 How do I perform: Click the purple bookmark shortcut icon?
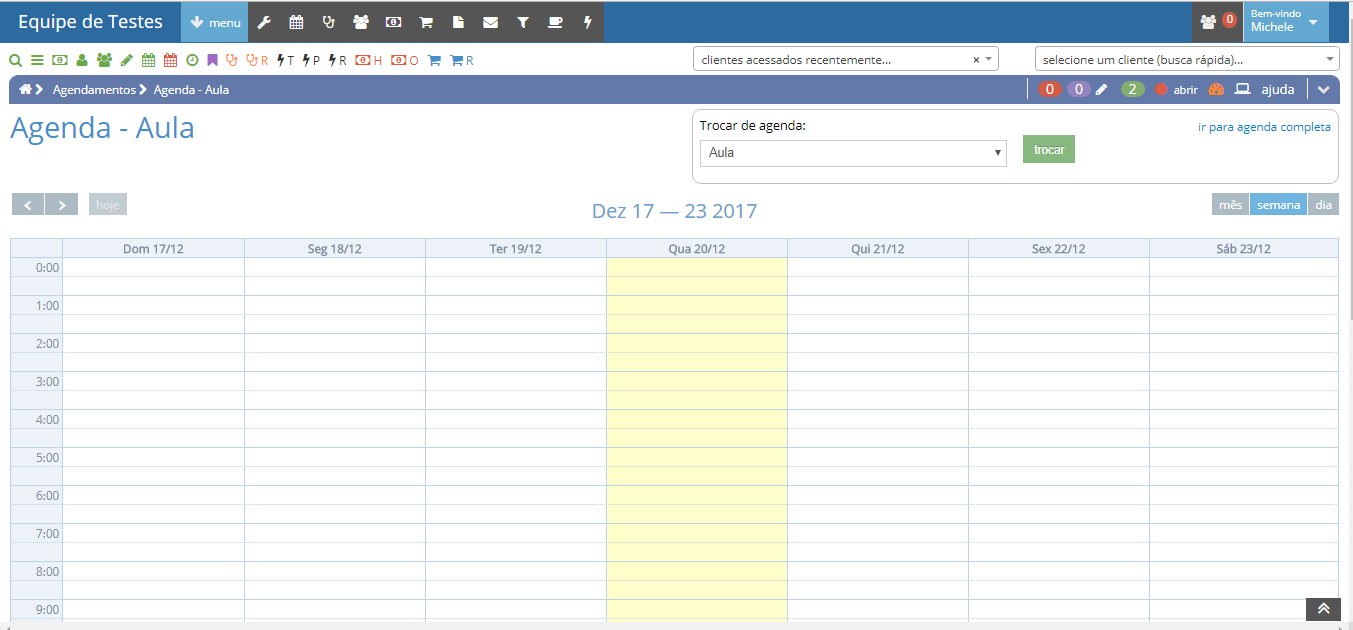pos(212,60)
